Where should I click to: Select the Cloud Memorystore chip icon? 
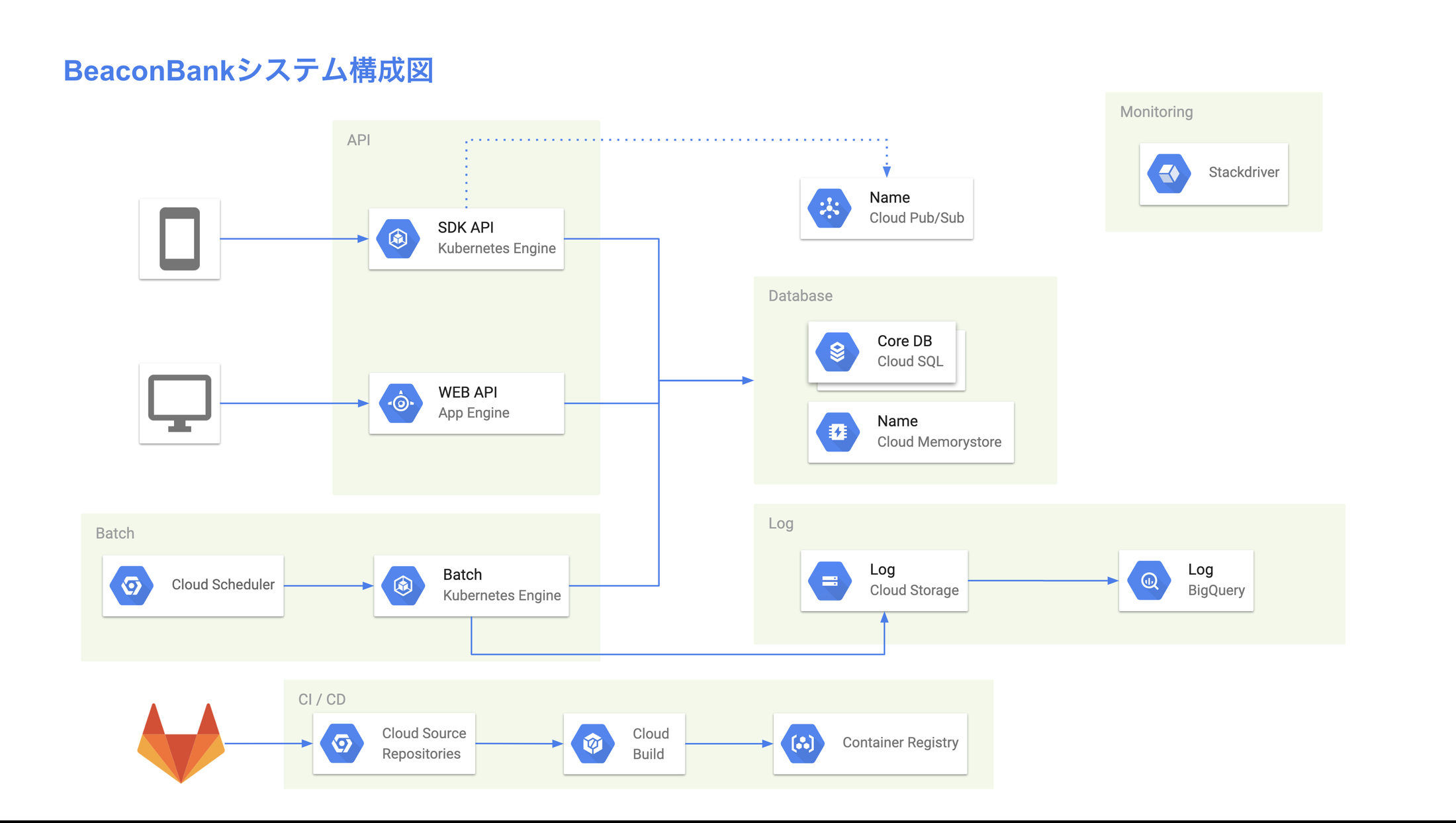(838, 432)
